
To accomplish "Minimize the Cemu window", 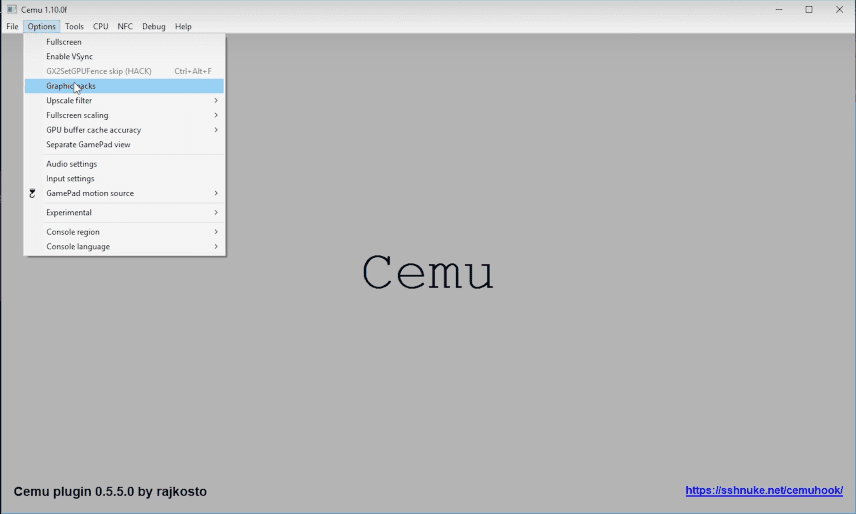I will coord(776,9).
